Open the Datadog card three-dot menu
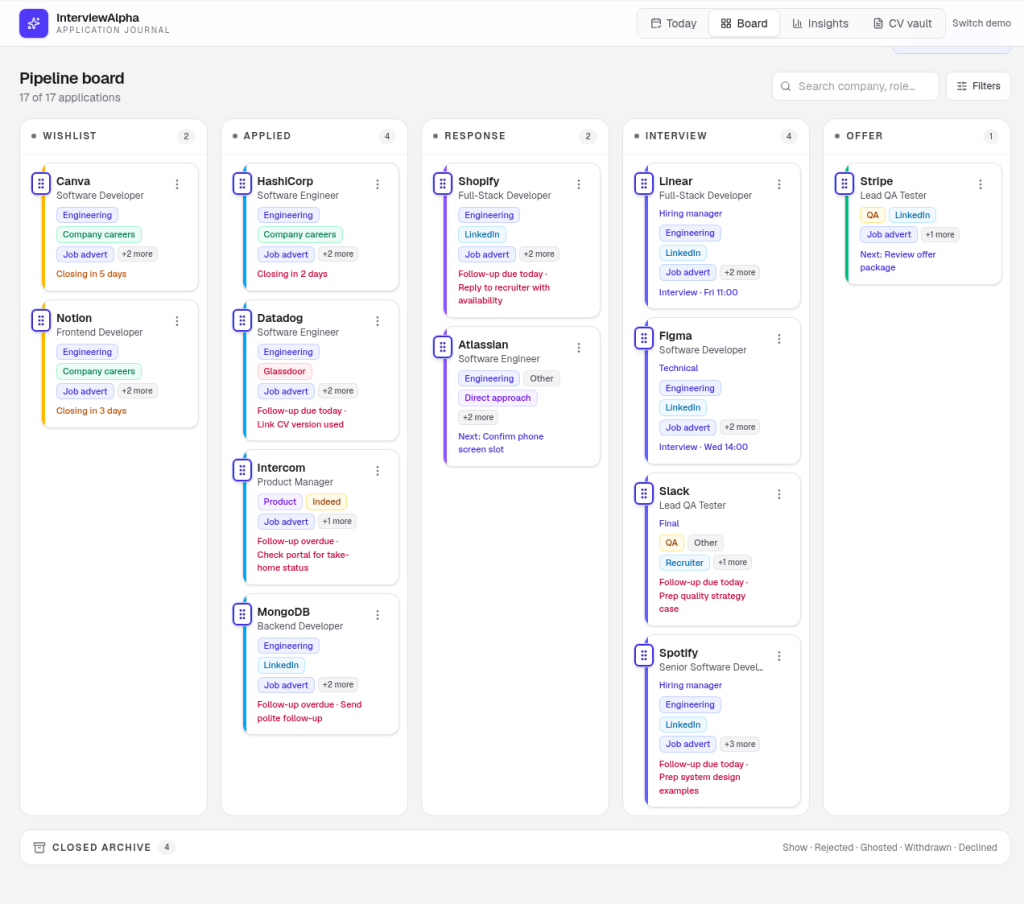 (x=377, y=321)
